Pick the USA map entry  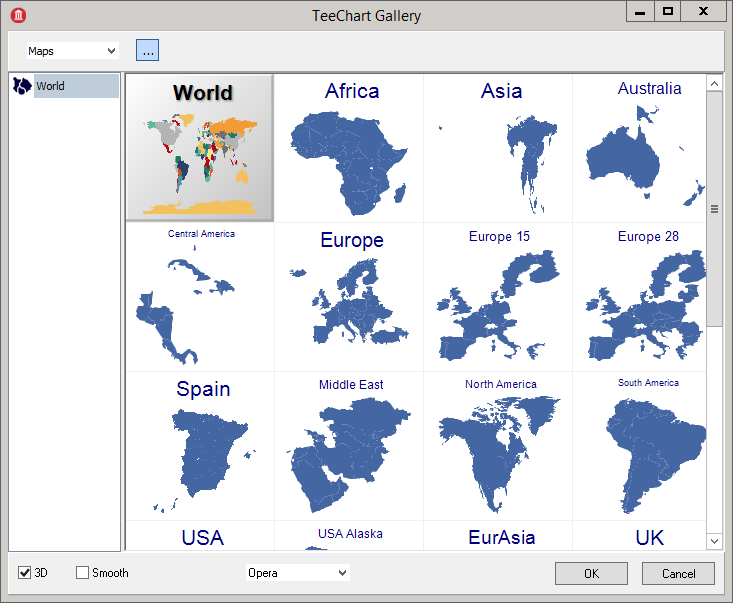click(200, 536)
